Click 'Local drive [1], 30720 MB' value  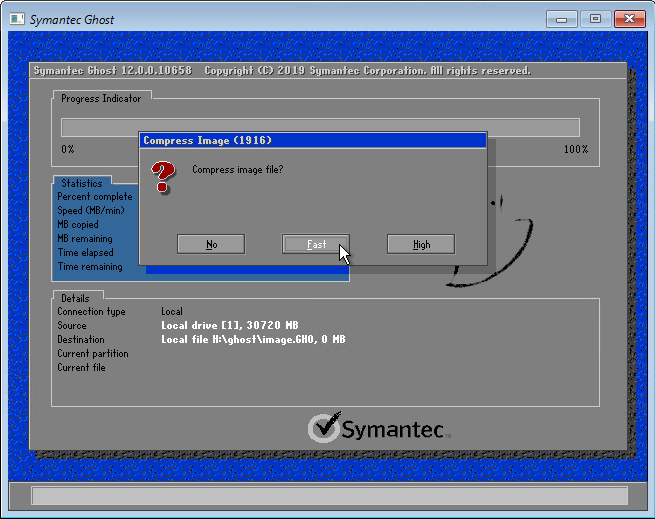click(230, 326)
